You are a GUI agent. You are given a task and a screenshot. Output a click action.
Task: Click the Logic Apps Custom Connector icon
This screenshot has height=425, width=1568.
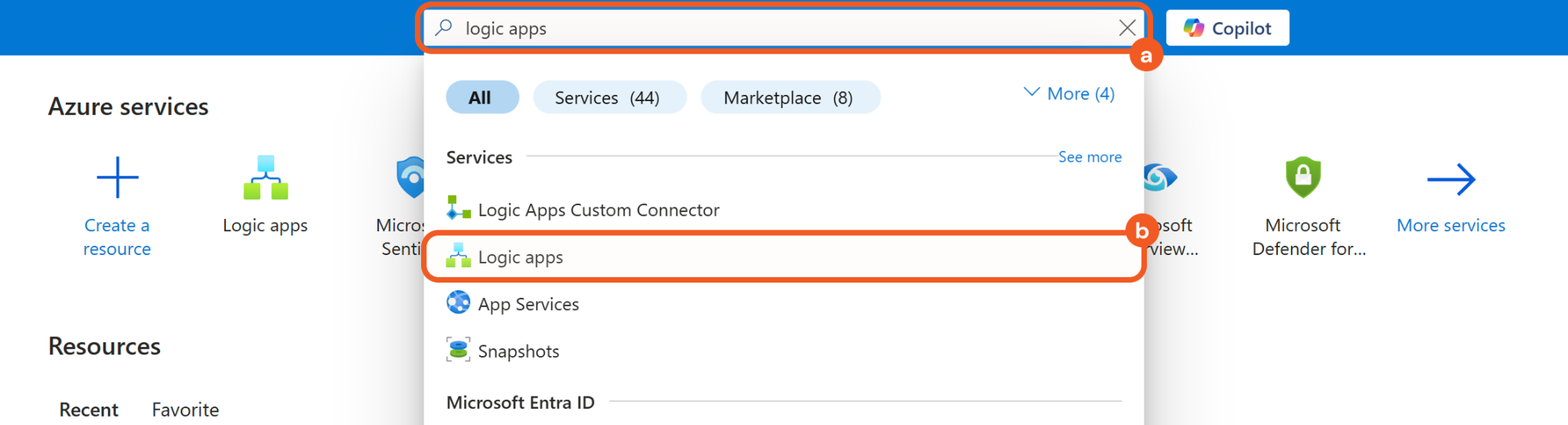[458, 208]
